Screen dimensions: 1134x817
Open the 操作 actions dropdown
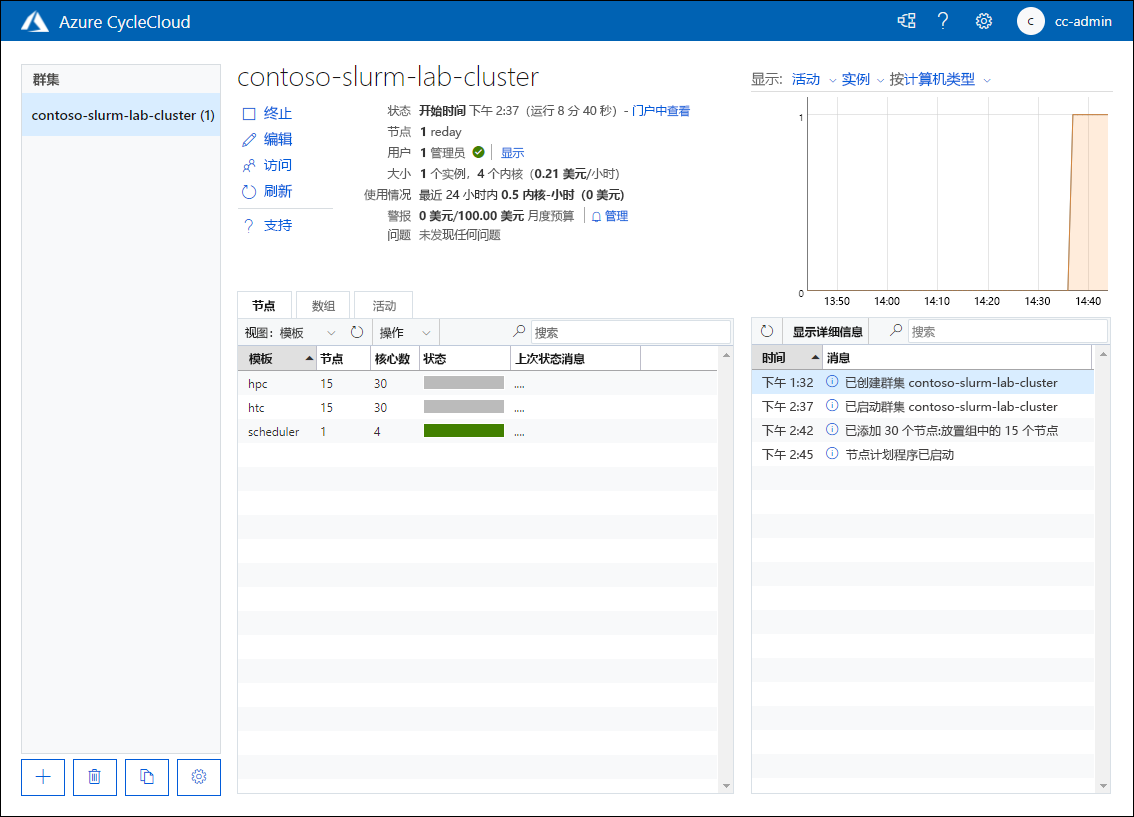tap(405, 333)
